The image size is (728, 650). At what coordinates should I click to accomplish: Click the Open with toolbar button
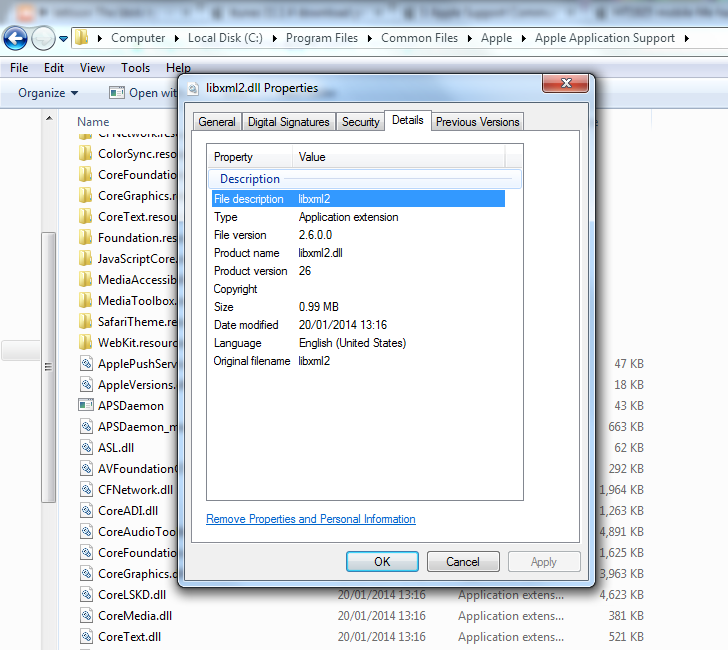143,93
